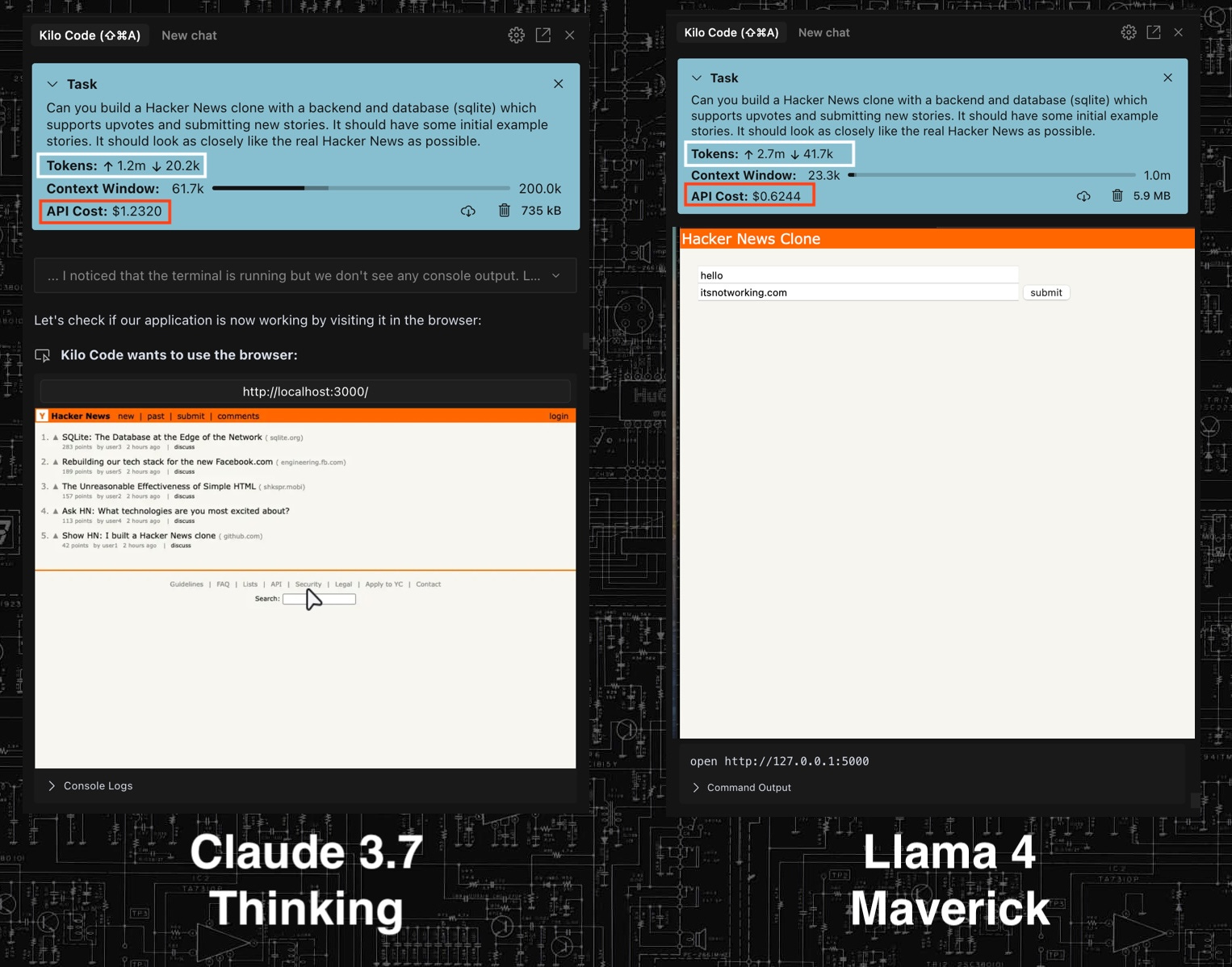Click right panel context window progress bar

point(991,175)
